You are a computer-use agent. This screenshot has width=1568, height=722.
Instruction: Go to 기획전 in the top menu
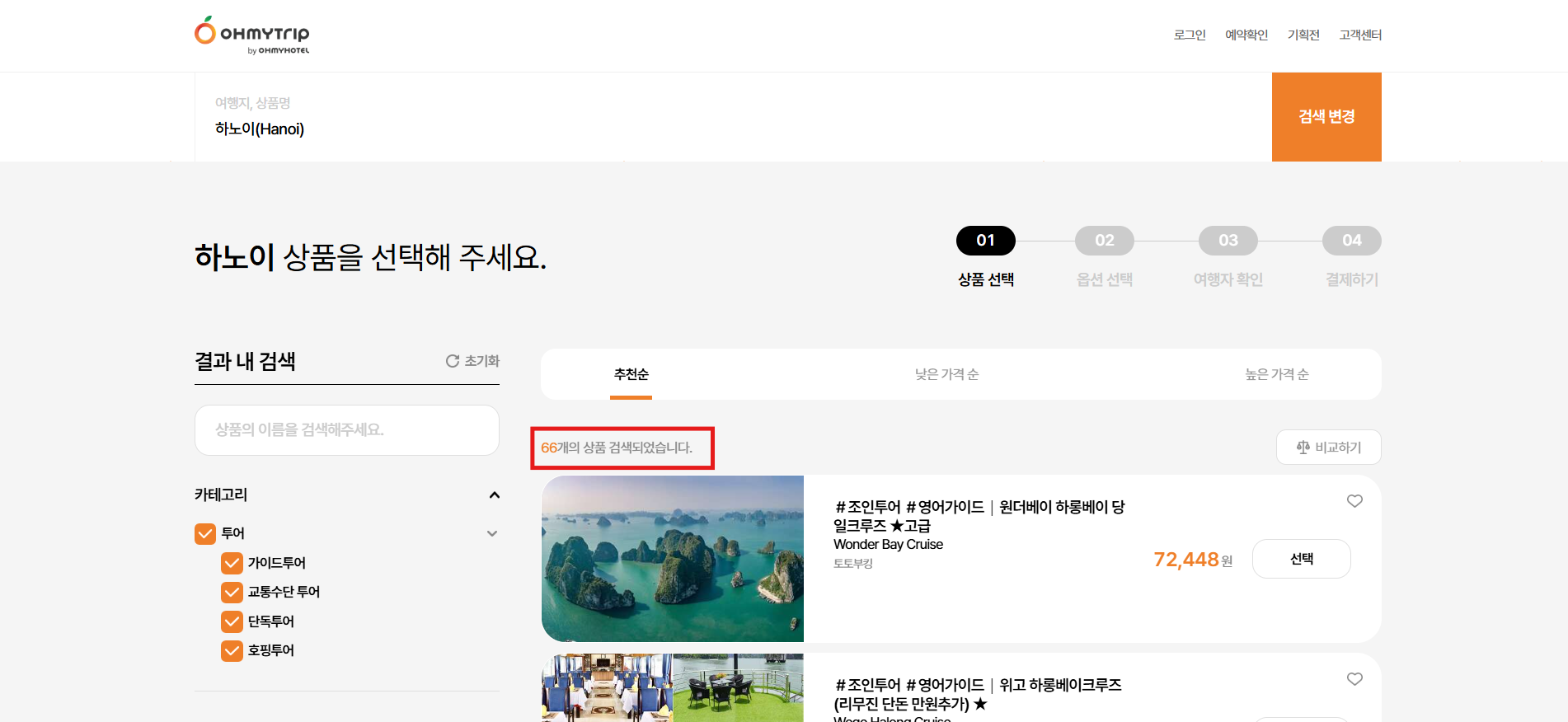click(1303, 35)
